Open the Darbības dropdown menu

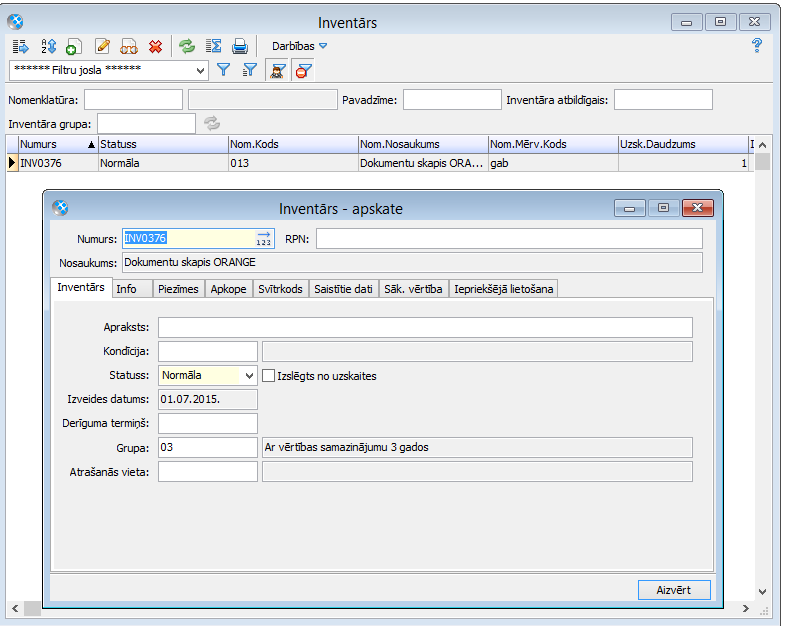[x=299, y=46]
